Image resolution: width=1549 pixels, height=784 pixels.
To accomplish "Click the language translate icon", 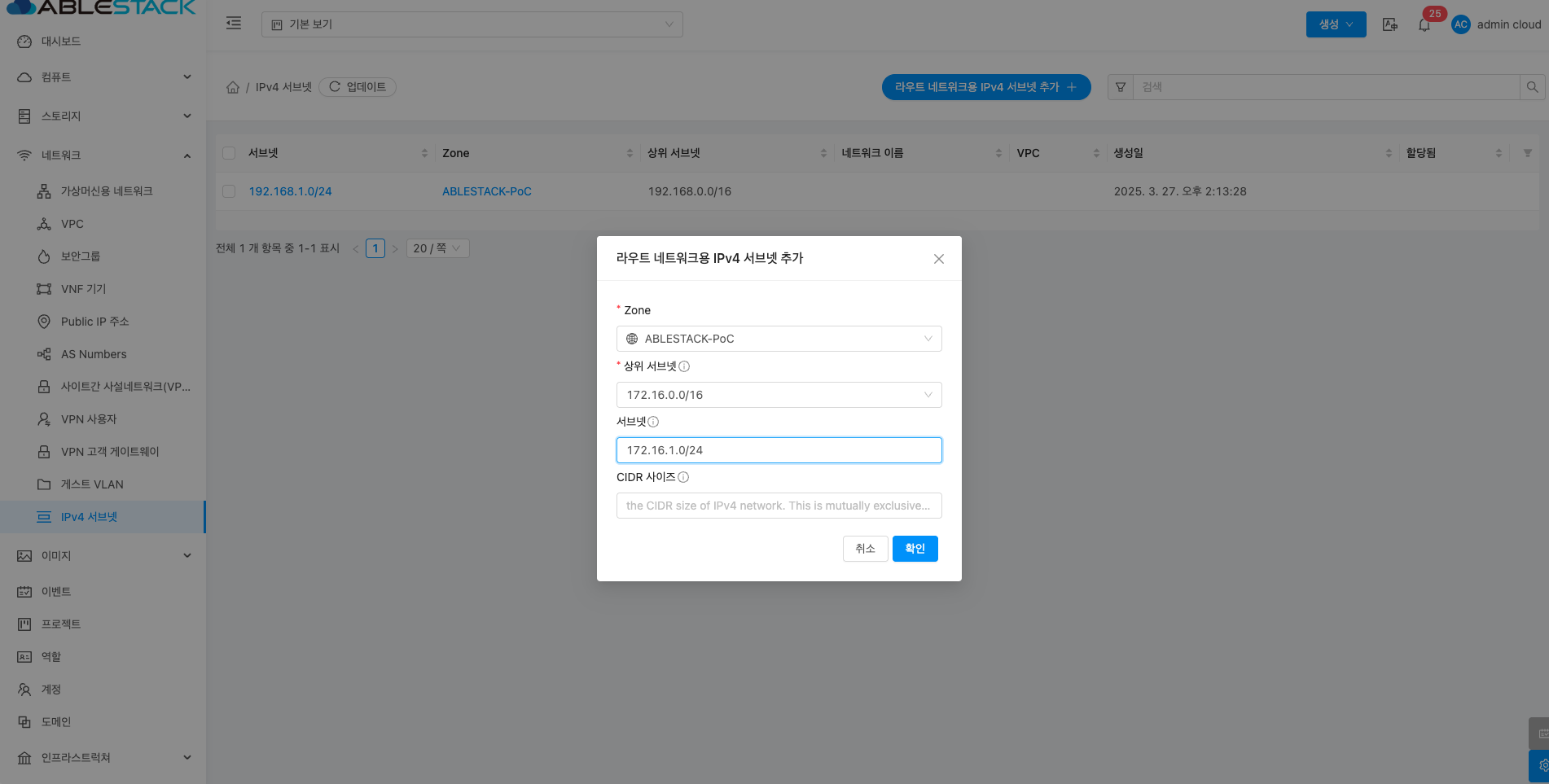I will [1390, 24].
